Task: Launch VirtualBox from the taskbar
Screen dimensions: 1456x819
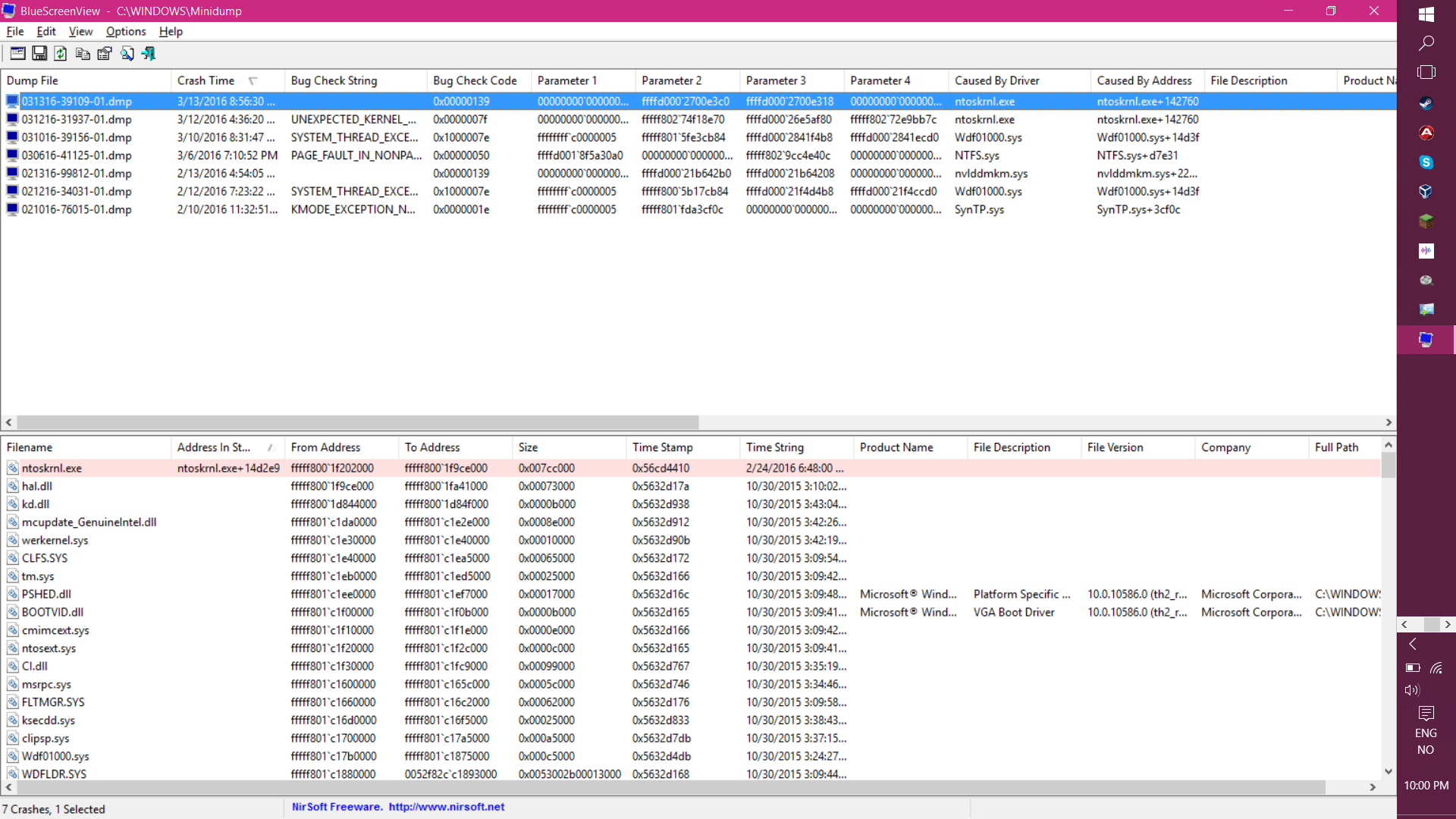Action: coord(1426,191)
